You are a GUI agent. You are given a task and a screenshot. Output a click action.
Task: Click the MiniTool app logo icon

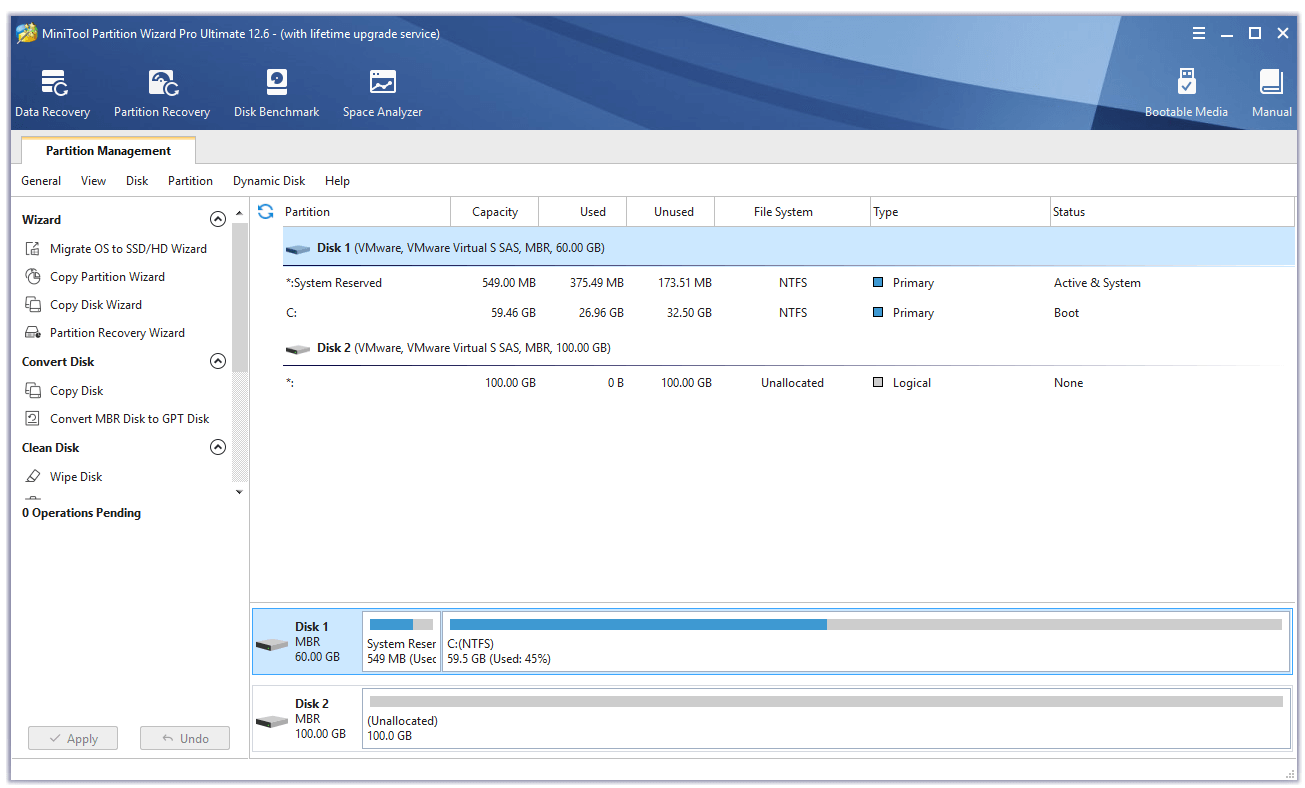pyautogui.click(x=26, y=34)
